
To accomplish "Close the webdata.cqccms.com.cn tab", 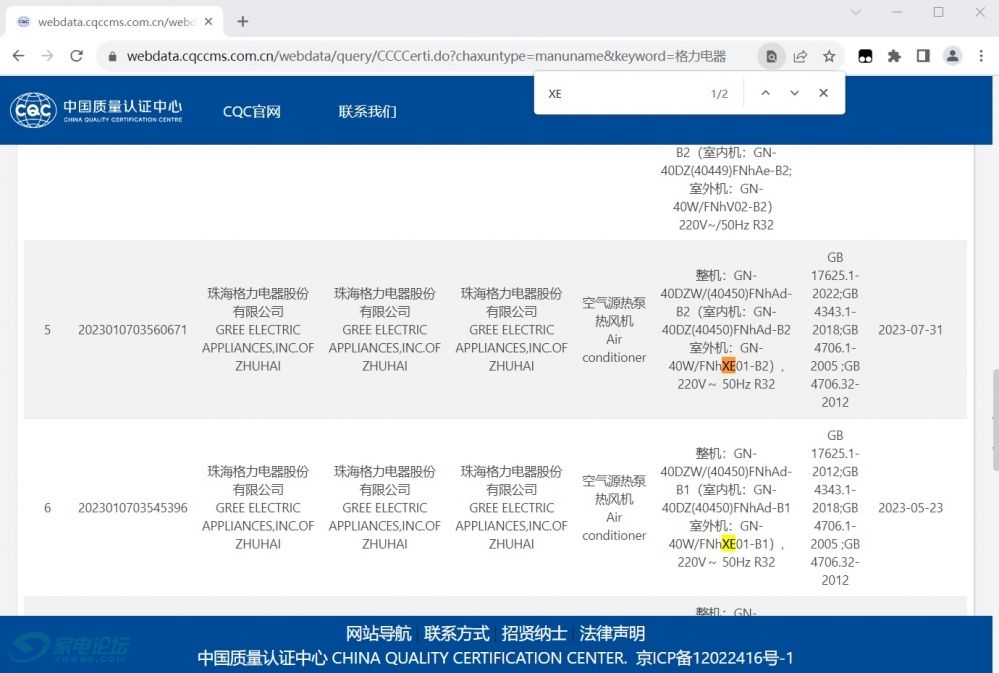I will click(208, 21).
